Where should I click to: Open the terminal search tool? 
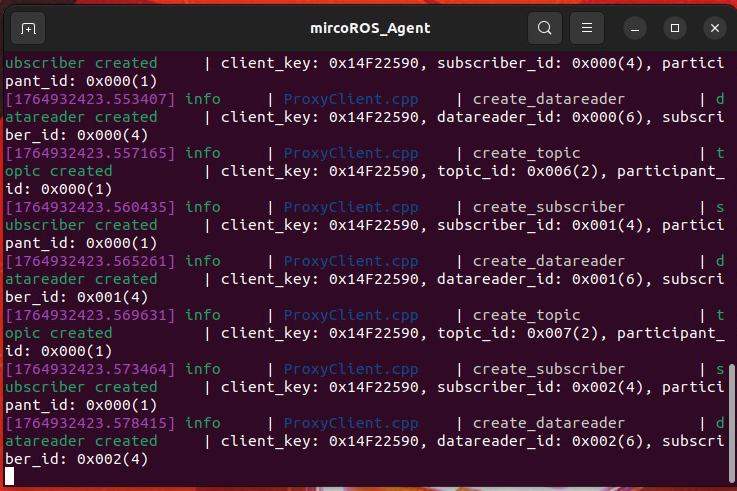(x=544, y=28)
